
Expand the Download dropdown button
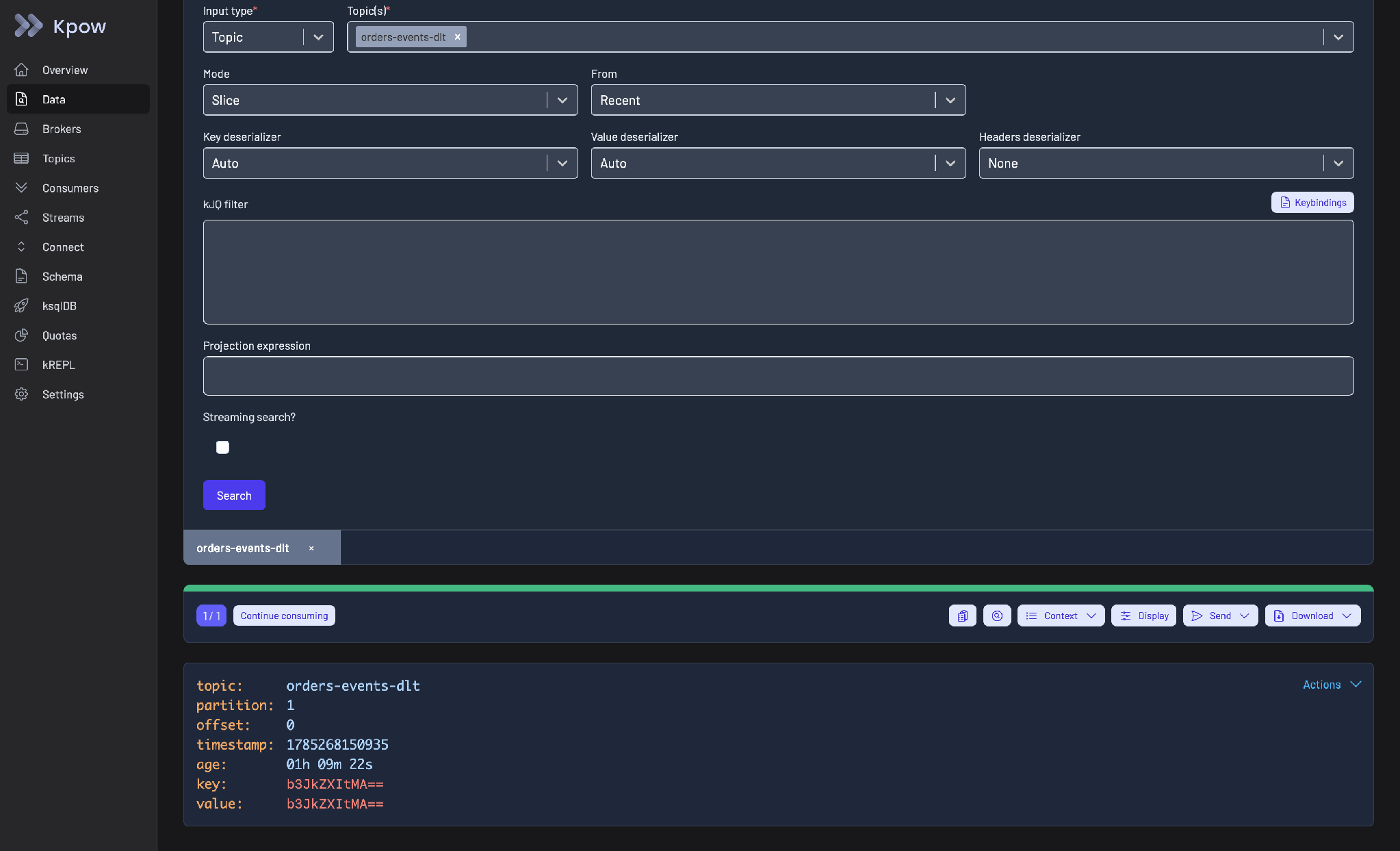(1312, 615)
